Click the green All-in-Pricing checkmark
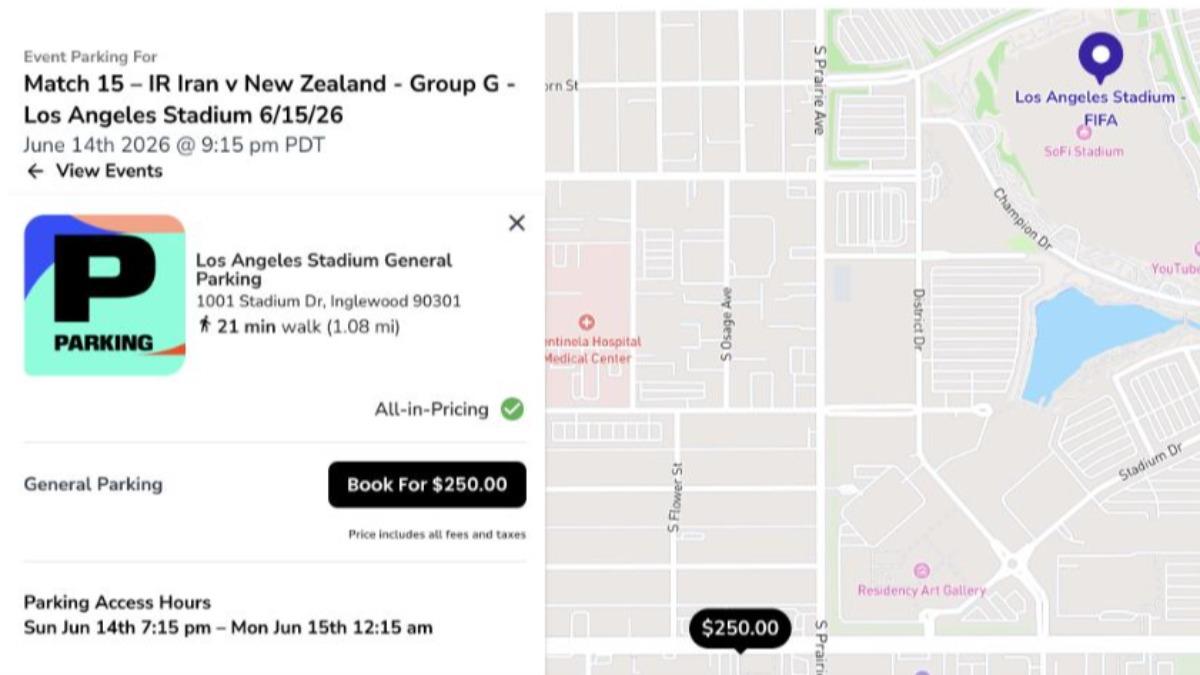This screenshot has width=1200, height=675. (512, 409)
